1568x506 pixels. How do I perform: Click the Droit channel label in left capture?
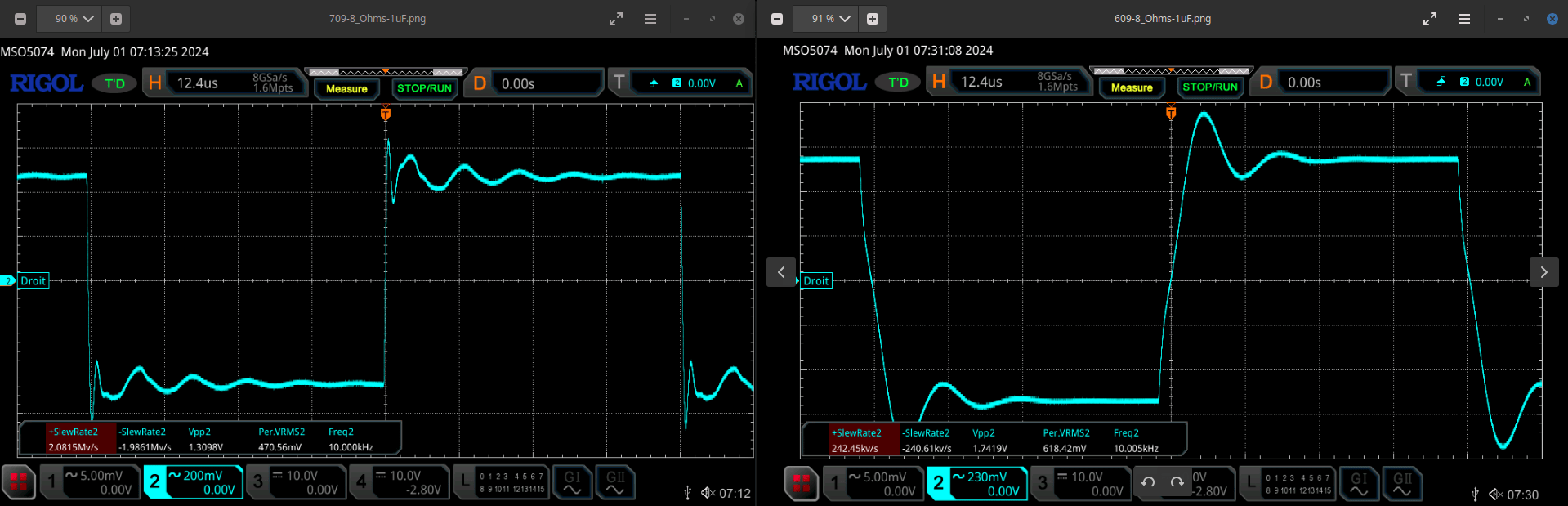click(34, 280)
